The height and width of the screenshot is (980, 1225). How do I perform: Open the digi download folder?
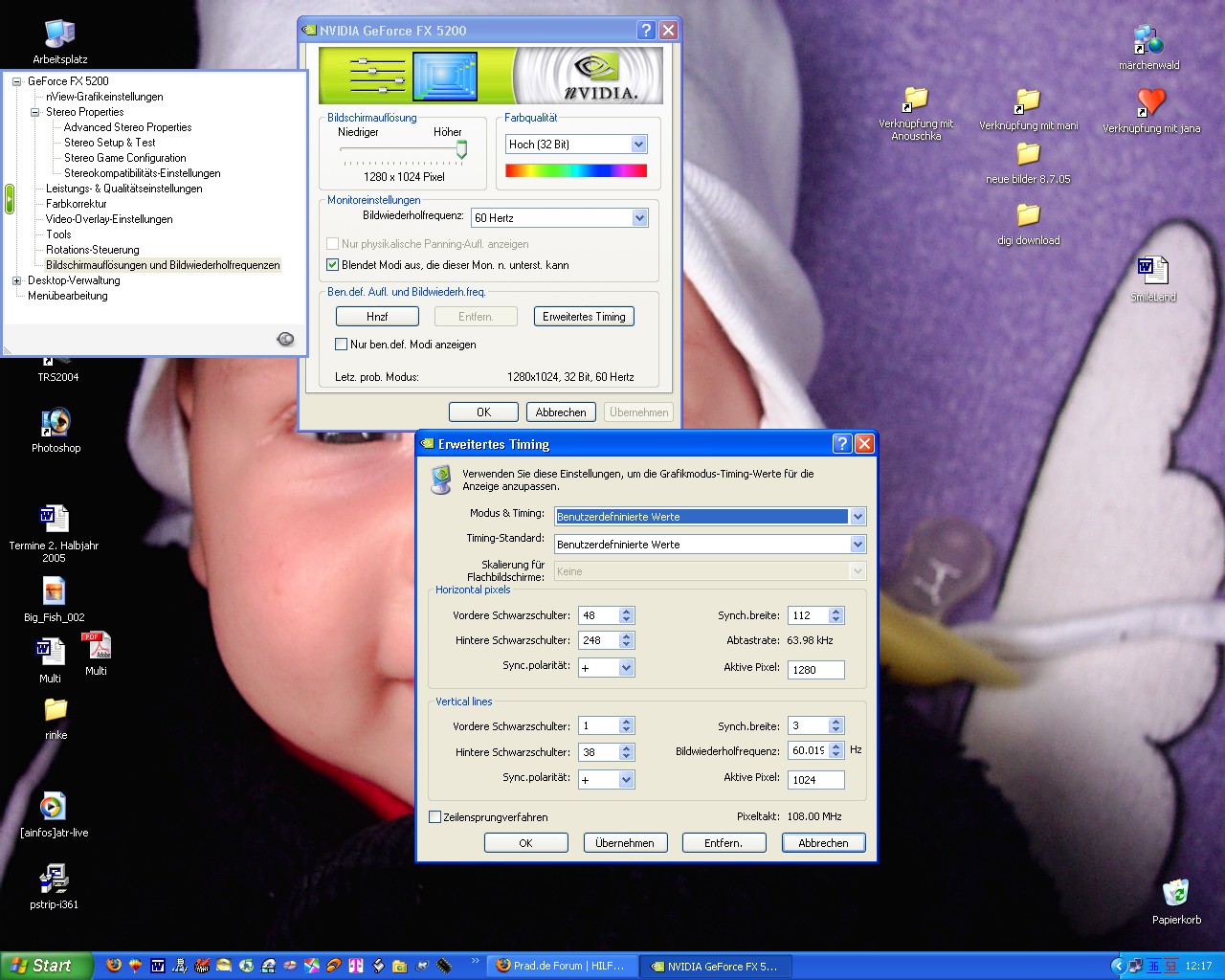pyautogui.click(x=1028, y=215)
